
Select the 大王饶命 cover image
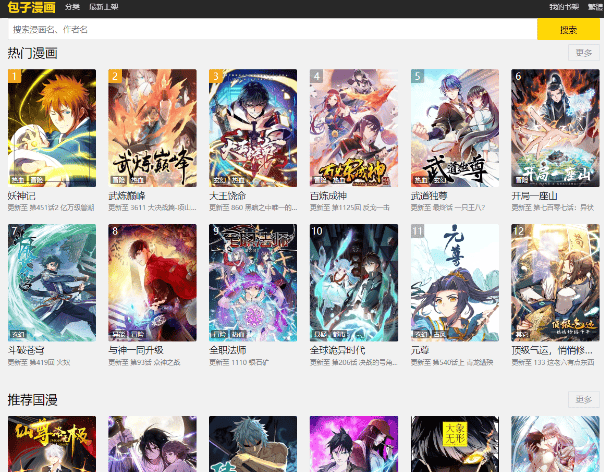[253, 128]
